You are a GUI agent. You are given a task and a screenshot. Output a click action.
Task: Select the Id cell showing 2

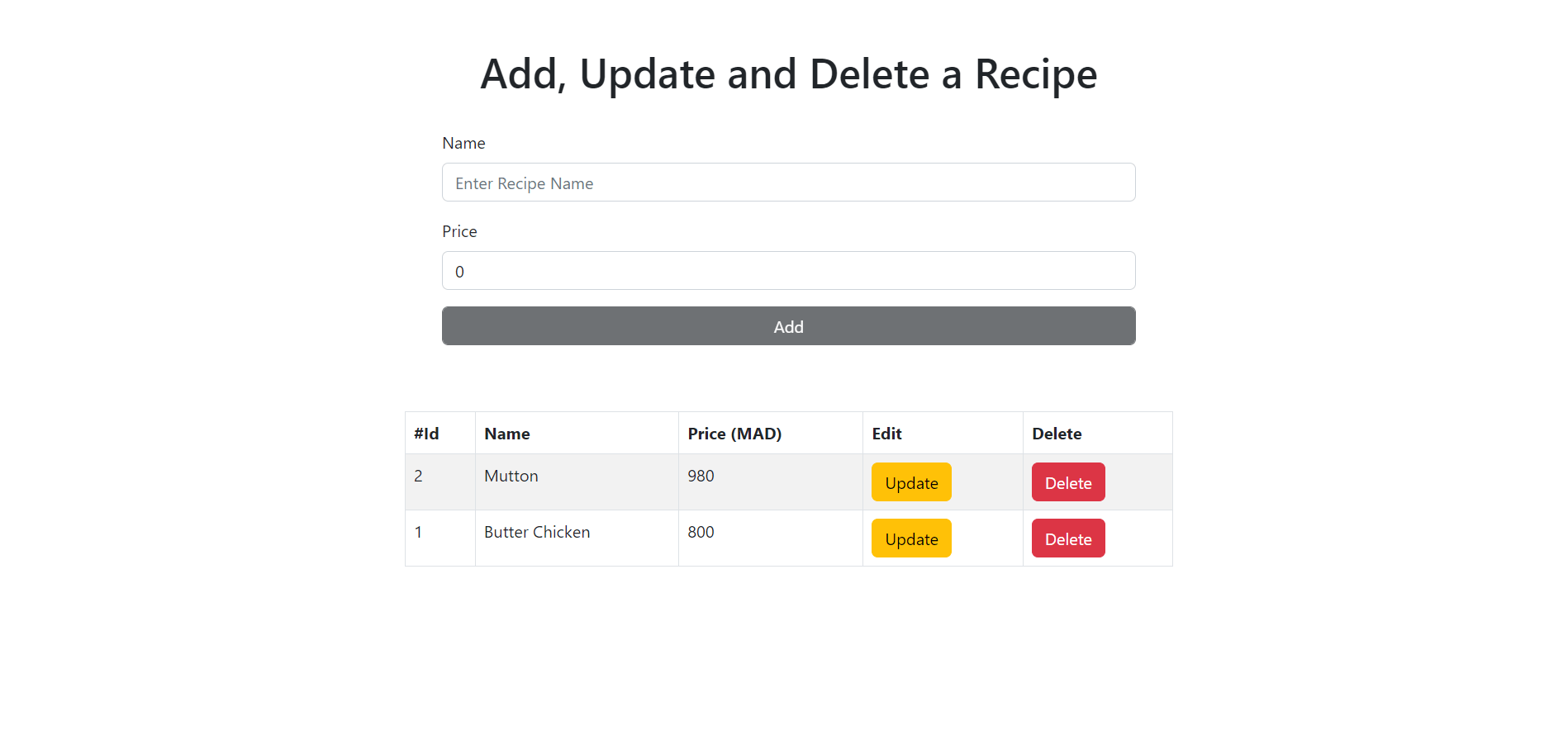[x=418, y=476]
